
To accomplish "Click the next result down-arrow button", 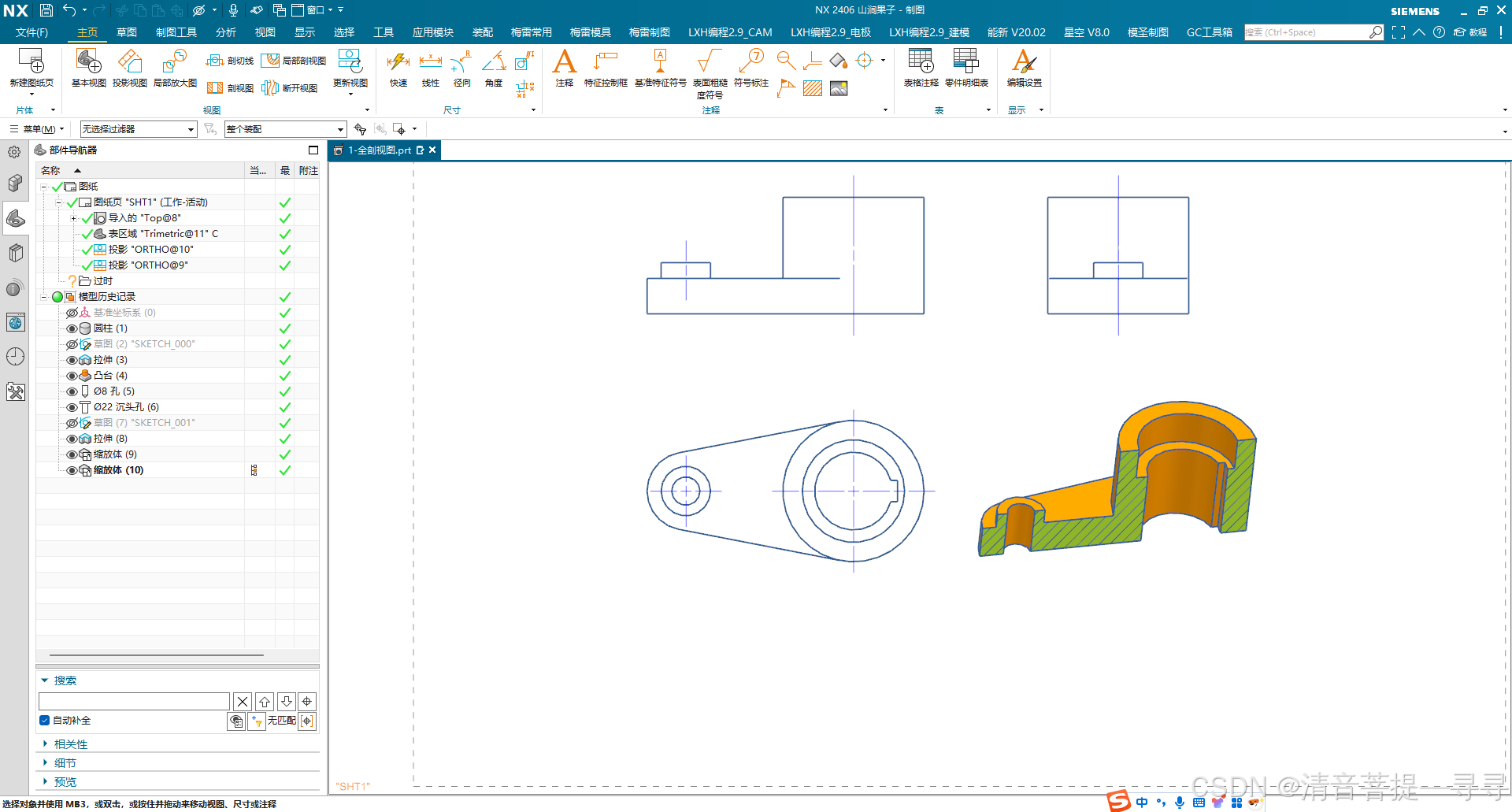I will pyautogui.click(x=287, y=701).
